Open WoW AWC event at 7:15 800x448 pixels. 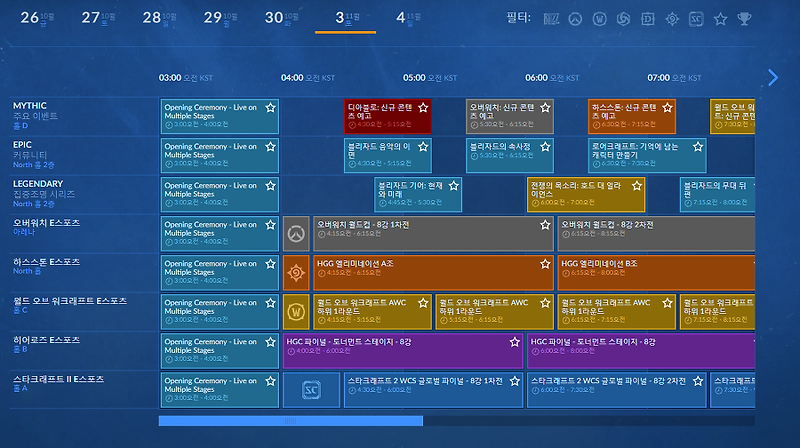(717, 312)
